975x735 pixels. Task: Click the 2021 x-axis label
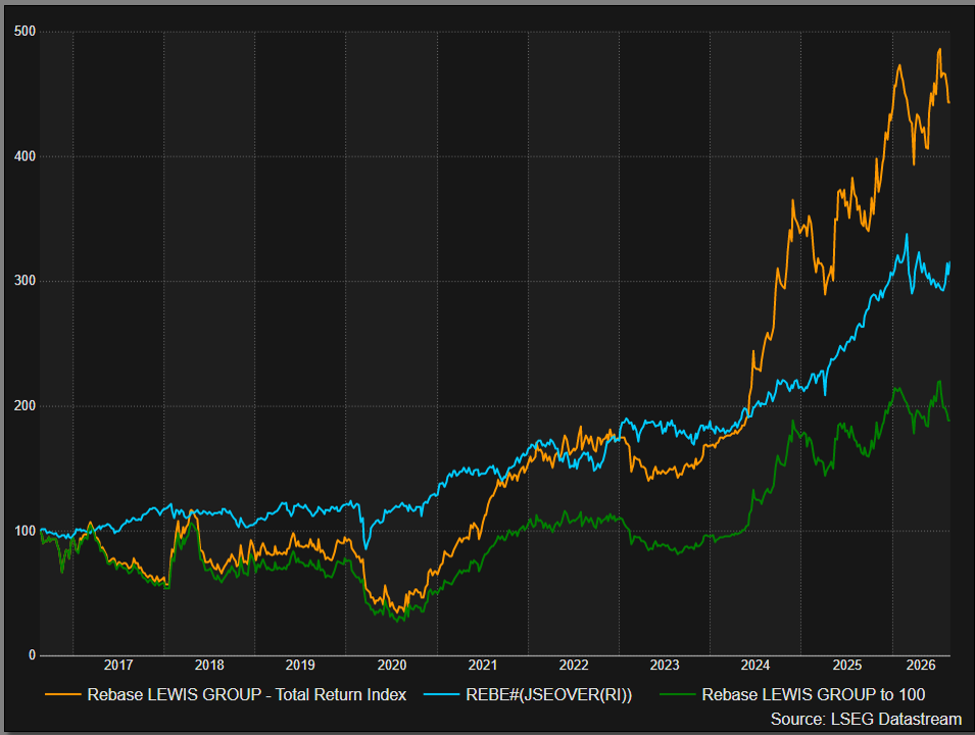(x=483, y=665)
